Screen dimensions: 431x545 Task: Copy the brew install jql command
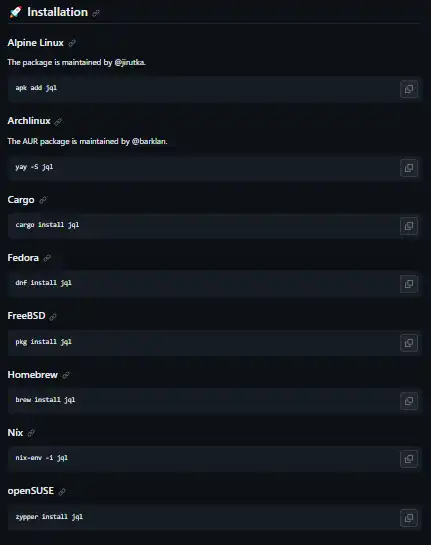point(409,401)
